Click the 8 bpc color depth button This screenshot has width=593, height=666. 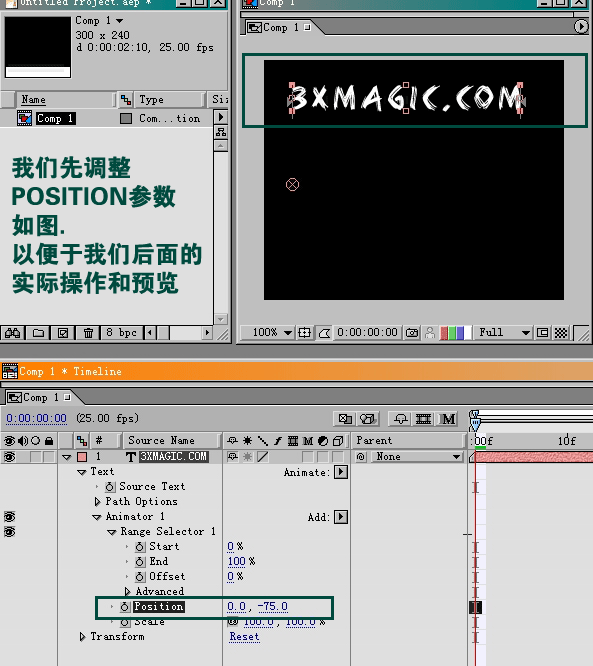tap(121, 333)
